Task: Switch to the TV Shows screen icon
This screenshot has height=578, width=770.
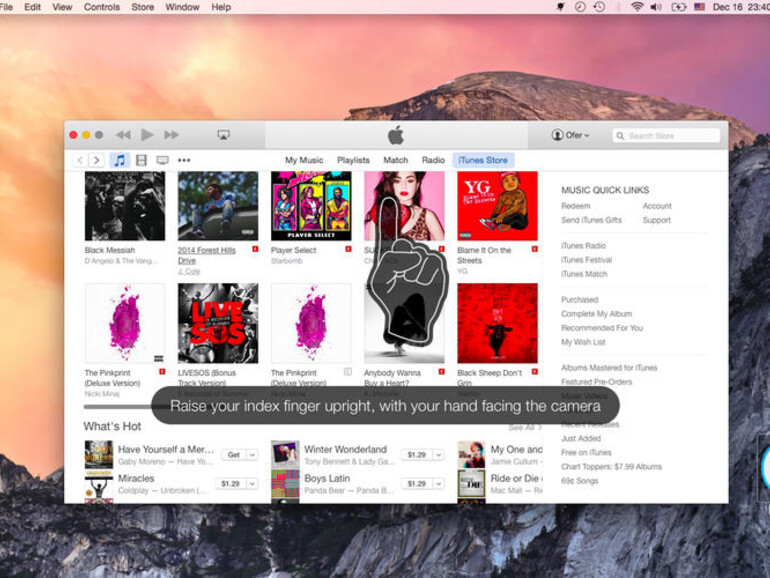Action: coord(163,160)
